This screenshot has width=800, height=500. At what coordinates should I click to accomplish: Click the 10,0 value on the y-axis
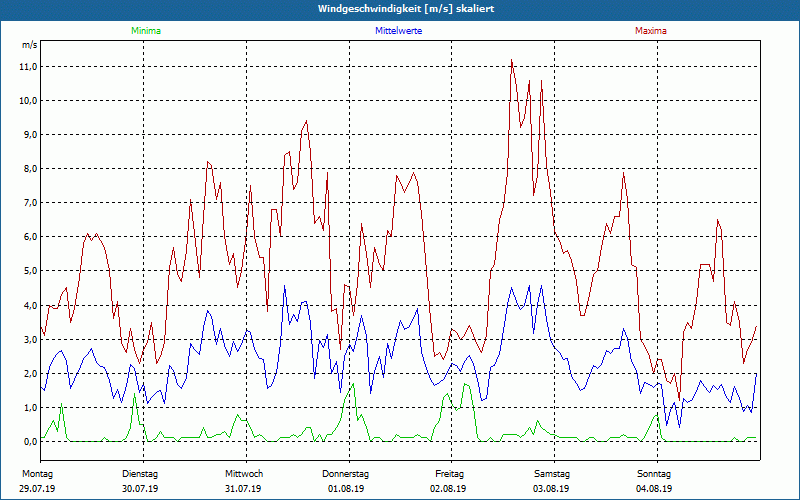pyautogui.click(x=28, y=101)
